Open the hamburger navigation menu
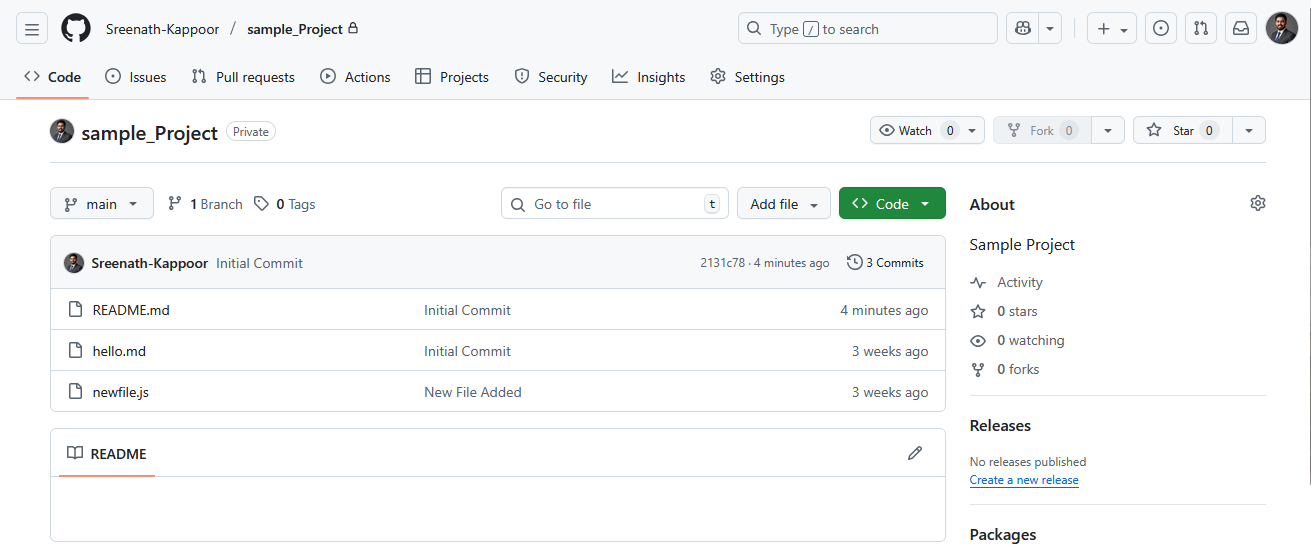The width and height of the screenshot is (1311, 557). [x=31, y=29]
